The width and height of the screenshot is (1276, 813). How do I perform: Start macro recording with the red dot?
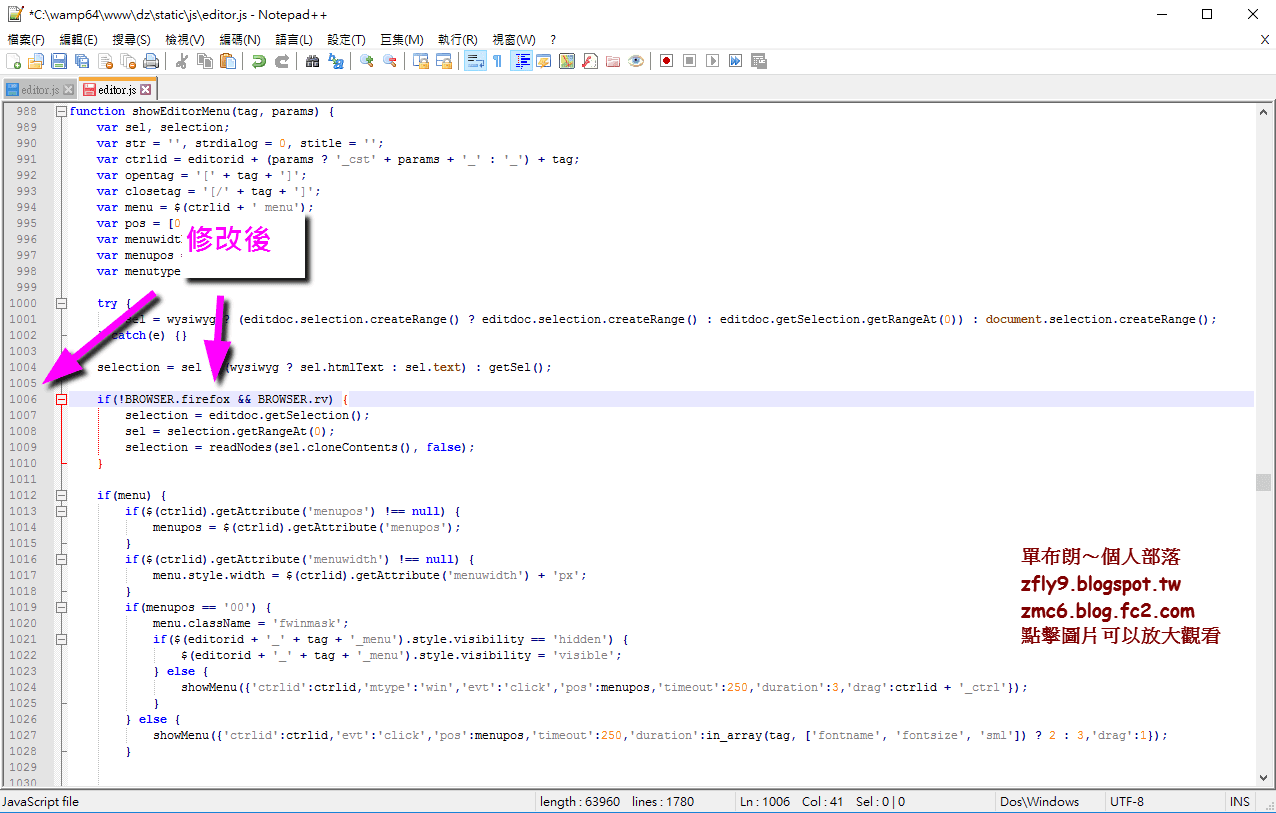click(666, 61)
